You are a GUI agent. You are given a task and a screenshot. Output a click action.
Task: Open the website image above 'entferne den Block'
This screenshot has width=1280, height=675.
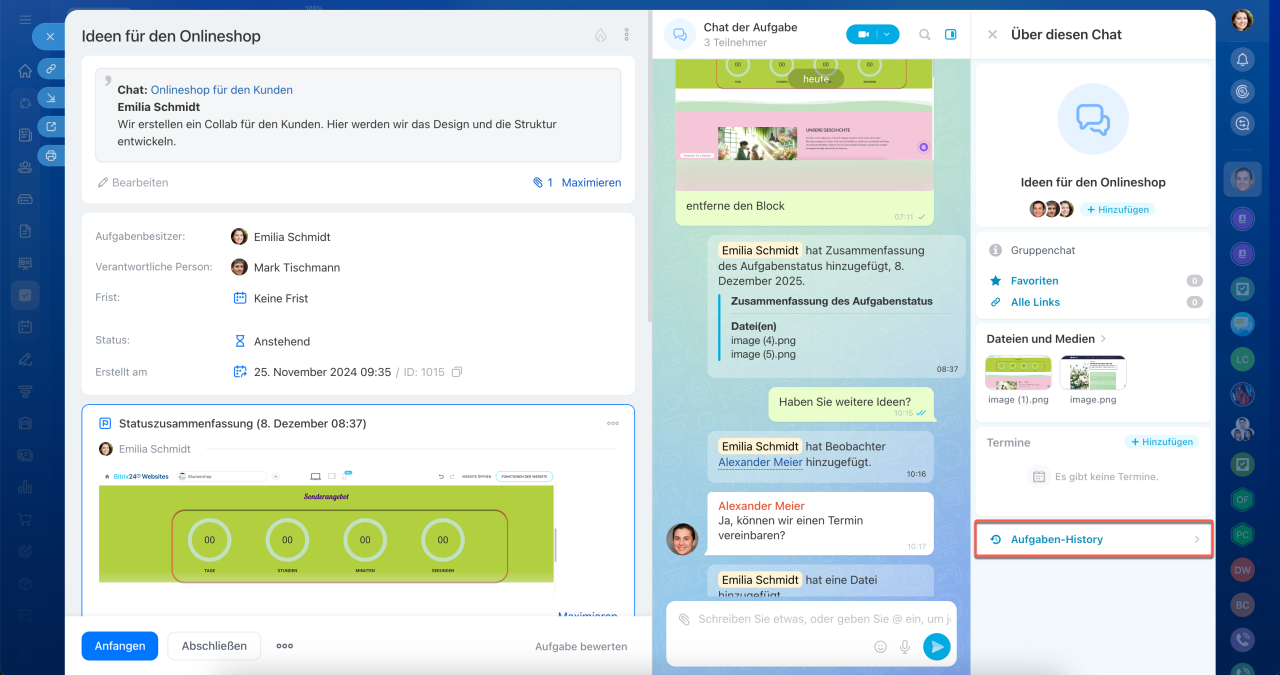804,125
